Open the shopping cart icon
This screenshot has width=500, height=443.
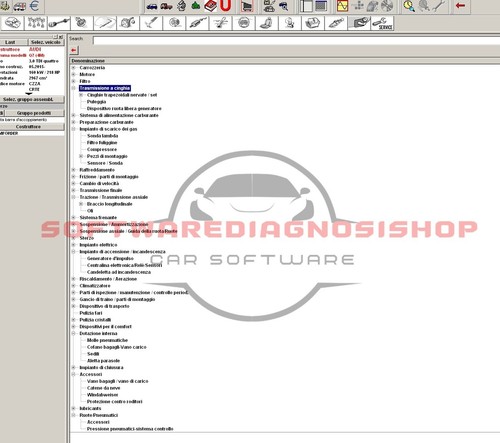247,6
